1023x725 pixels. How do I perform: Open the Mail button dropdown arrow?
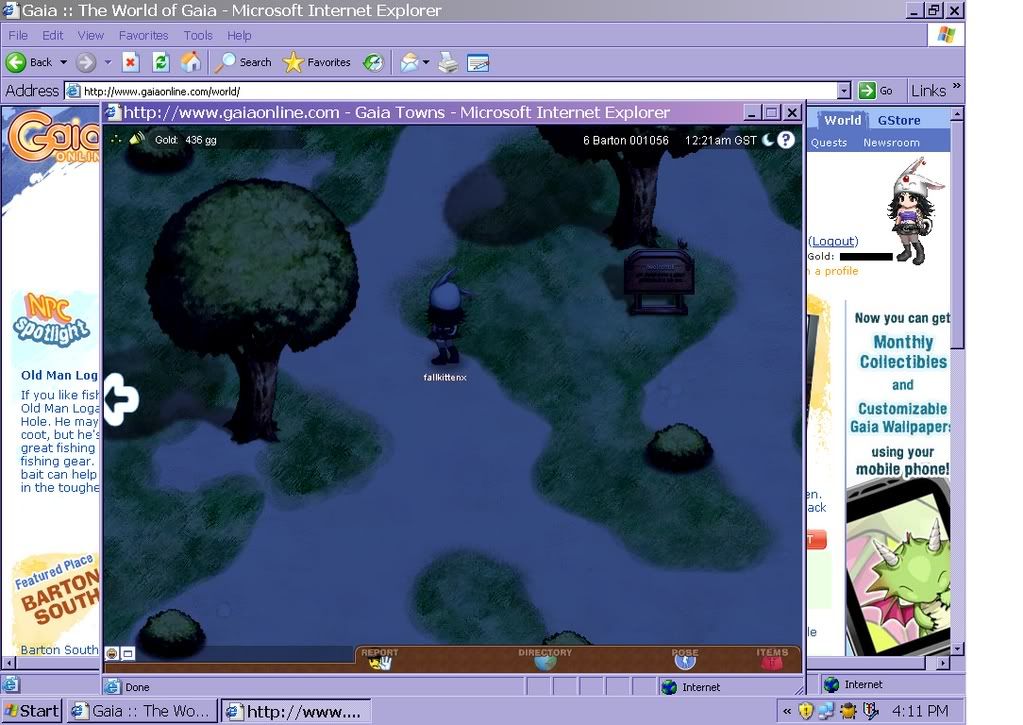tap(426, 63)
